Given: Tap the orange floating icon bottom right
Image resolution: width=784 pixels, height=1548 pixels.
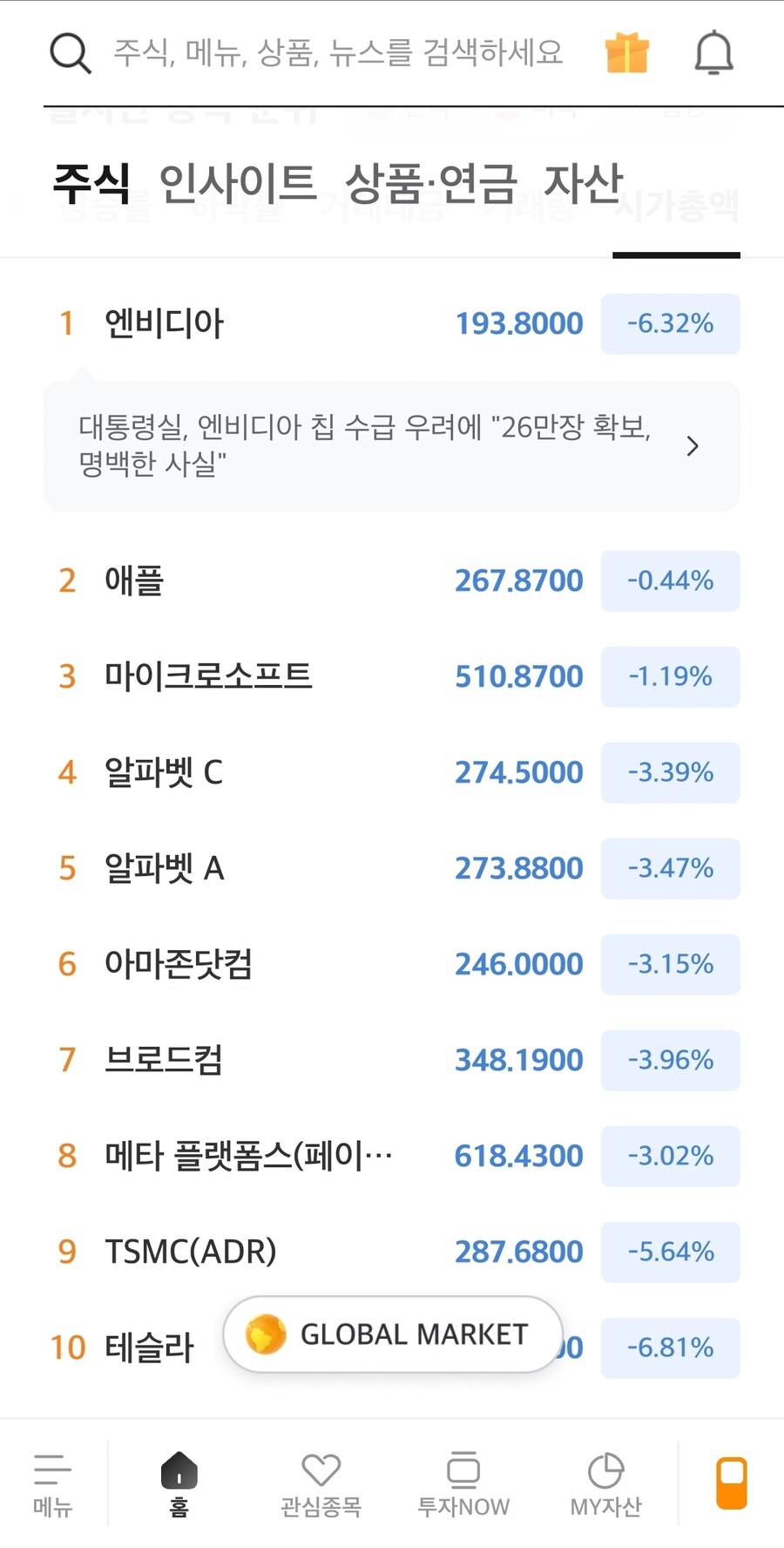Looking at the screenshot, I should pyautogui.click(x=731, y=1483).
